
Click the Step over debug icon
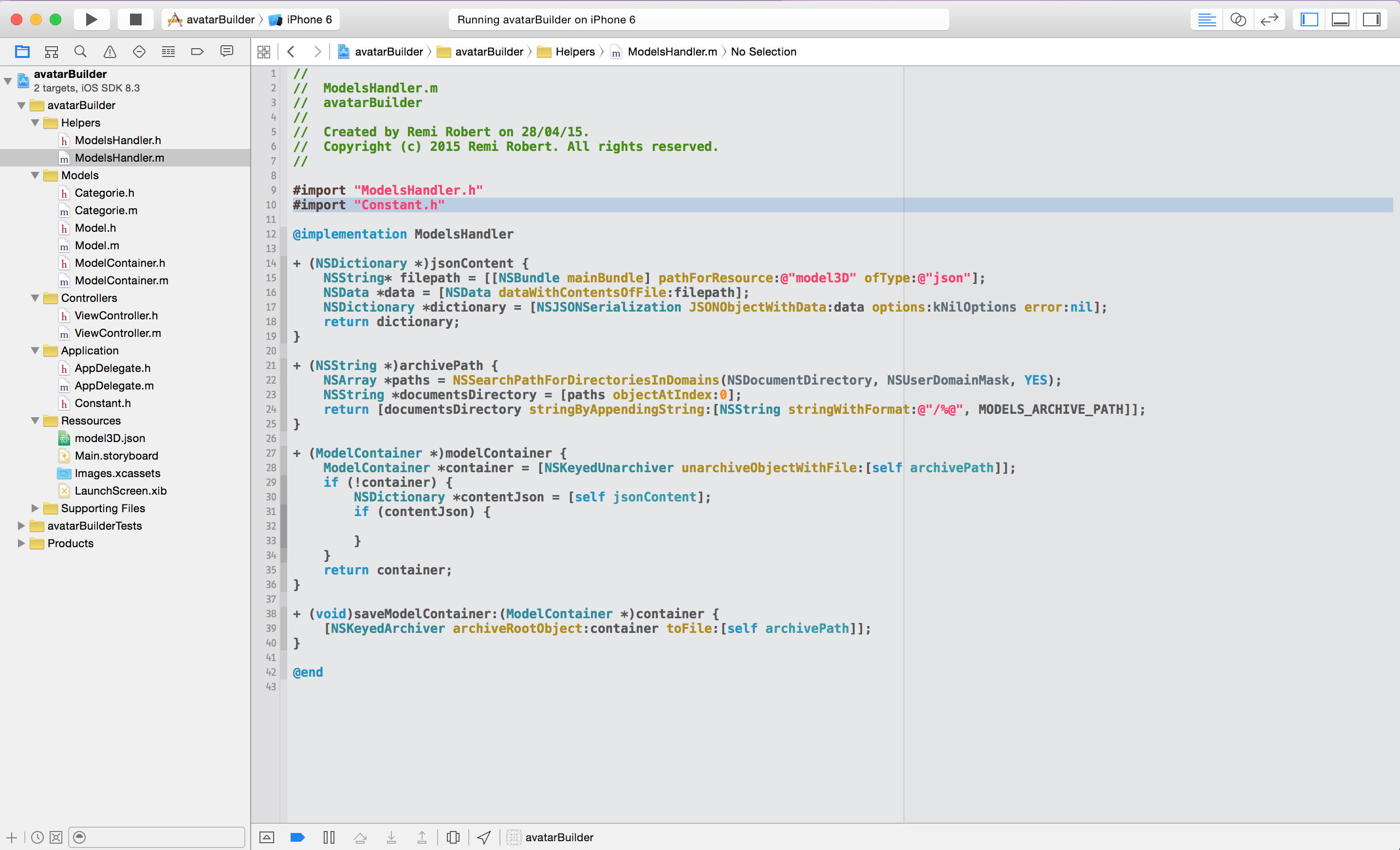click(360, 837)
